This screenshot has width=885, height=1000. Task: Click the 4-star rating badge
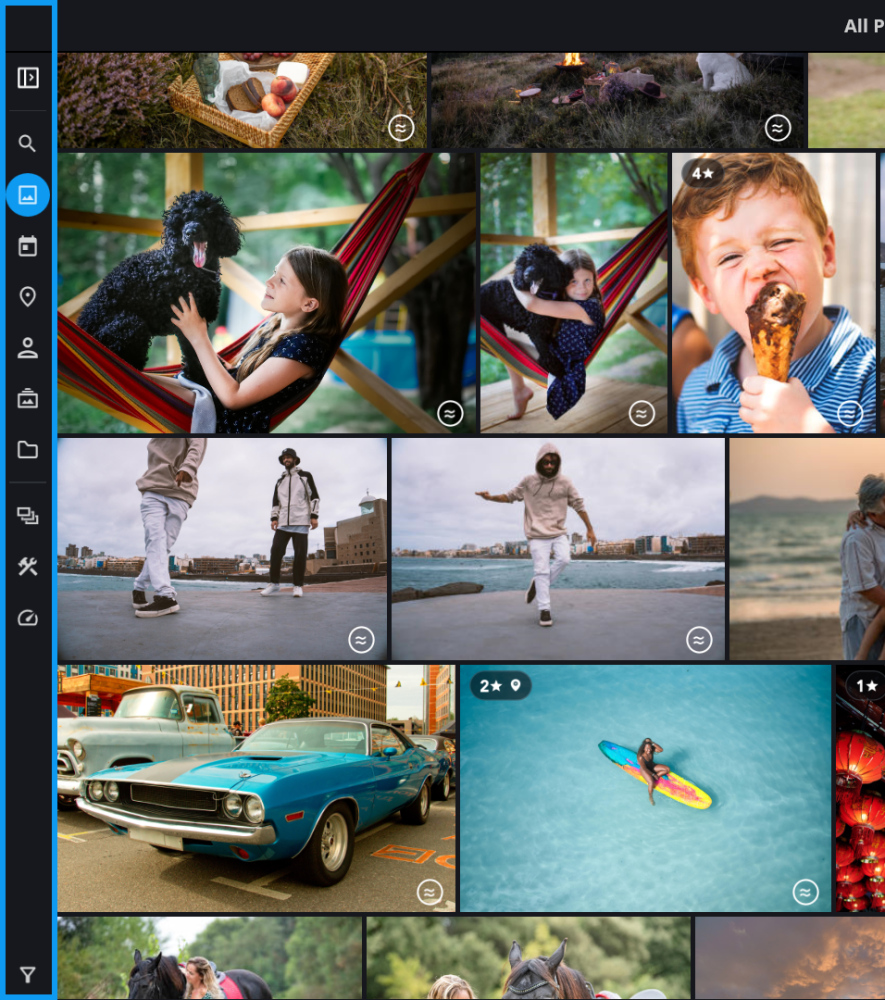point(703,173)
